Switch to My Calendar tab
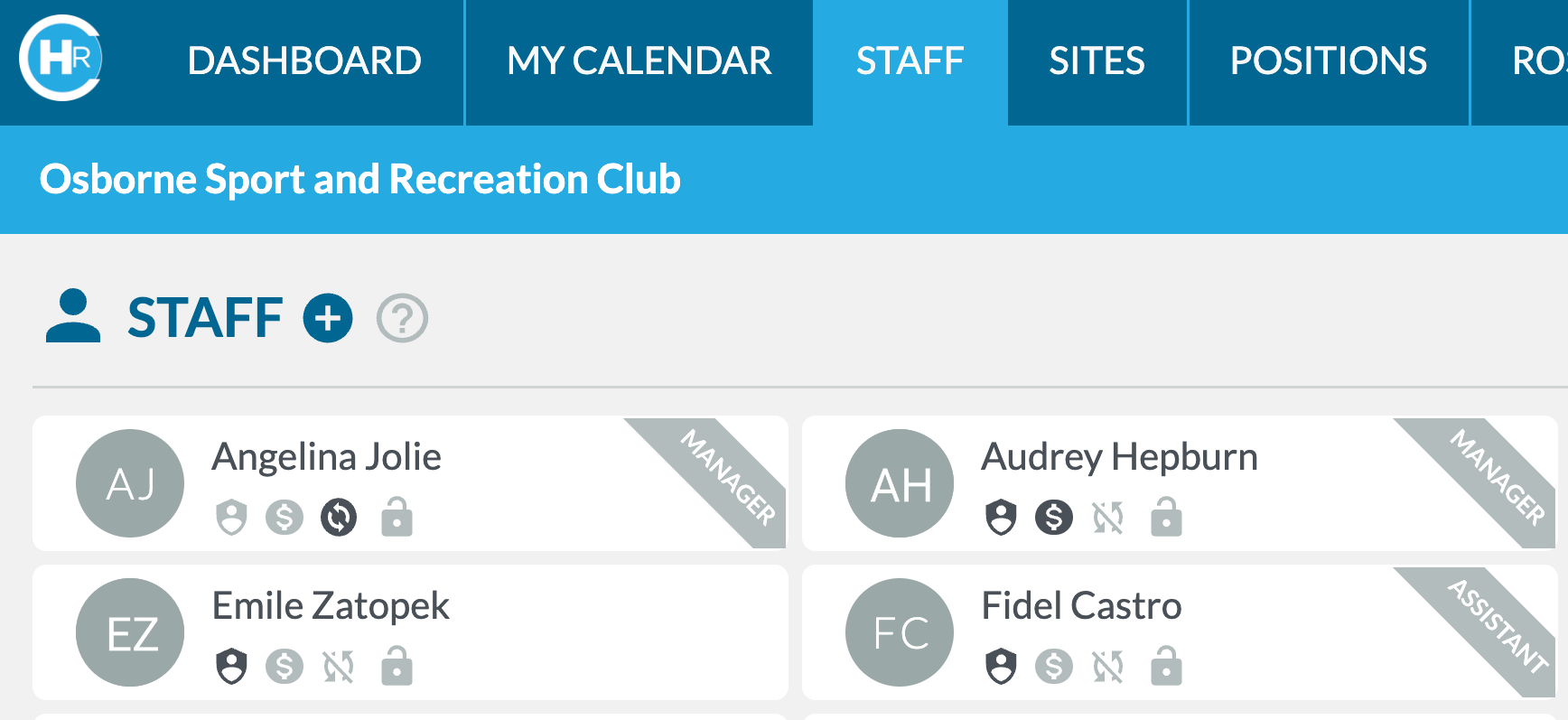 pyautogui.click(x=639, y=61)
